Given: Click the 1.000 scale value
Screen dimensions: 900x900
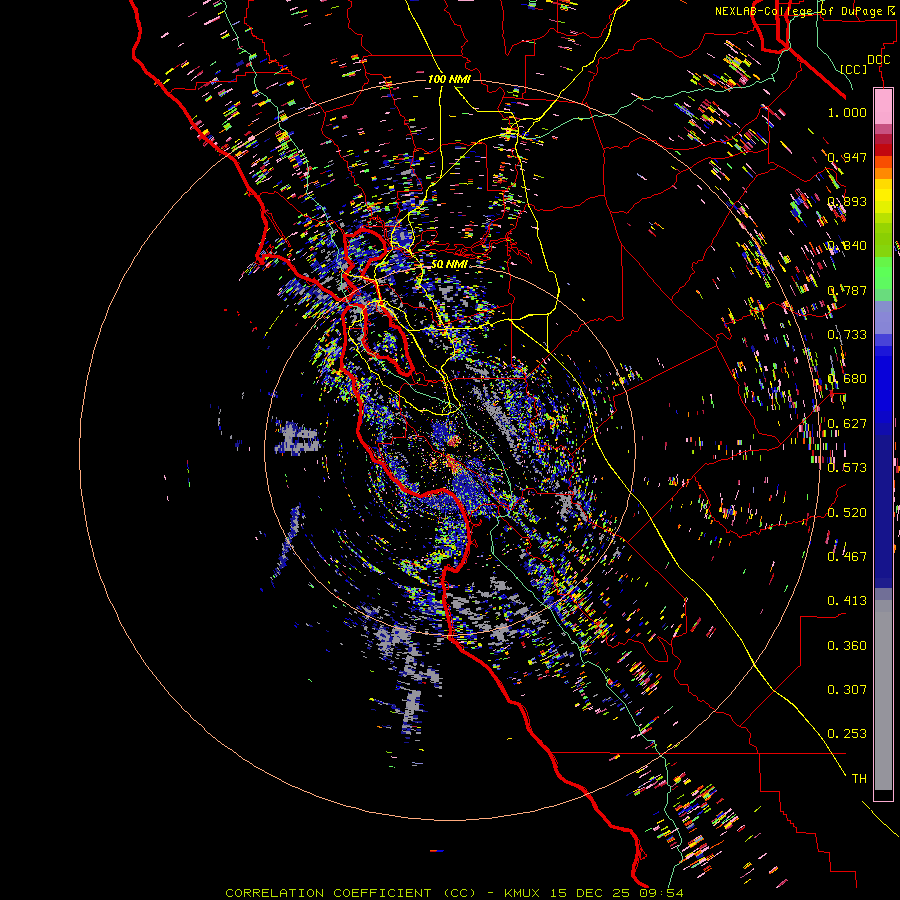Looking at the screenshot, I should [x=847, y=112].
